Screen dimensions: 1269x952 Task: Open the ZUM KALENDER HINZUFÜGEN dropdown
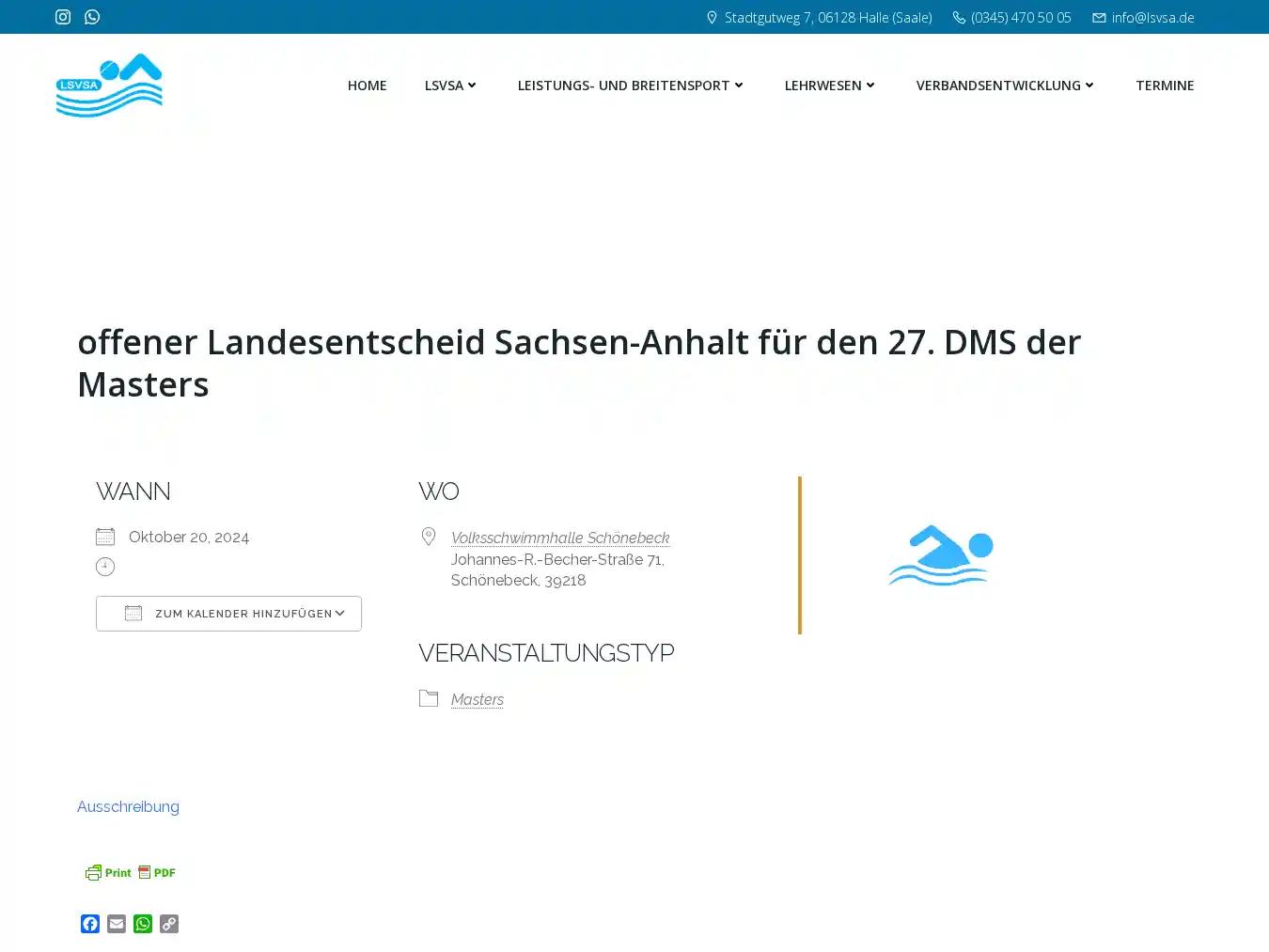click(228, 613)
